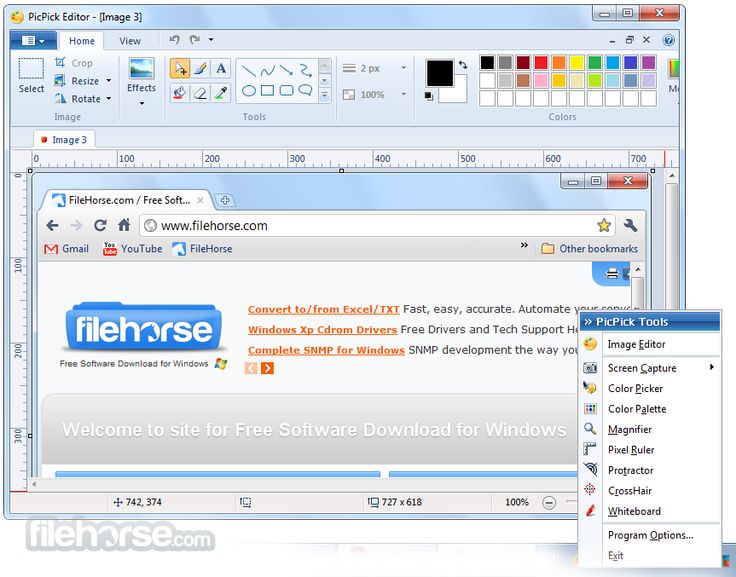Screen dimensions: 736x577
Task: Expand the Screen Capture submenu
Action: [712, 367]
